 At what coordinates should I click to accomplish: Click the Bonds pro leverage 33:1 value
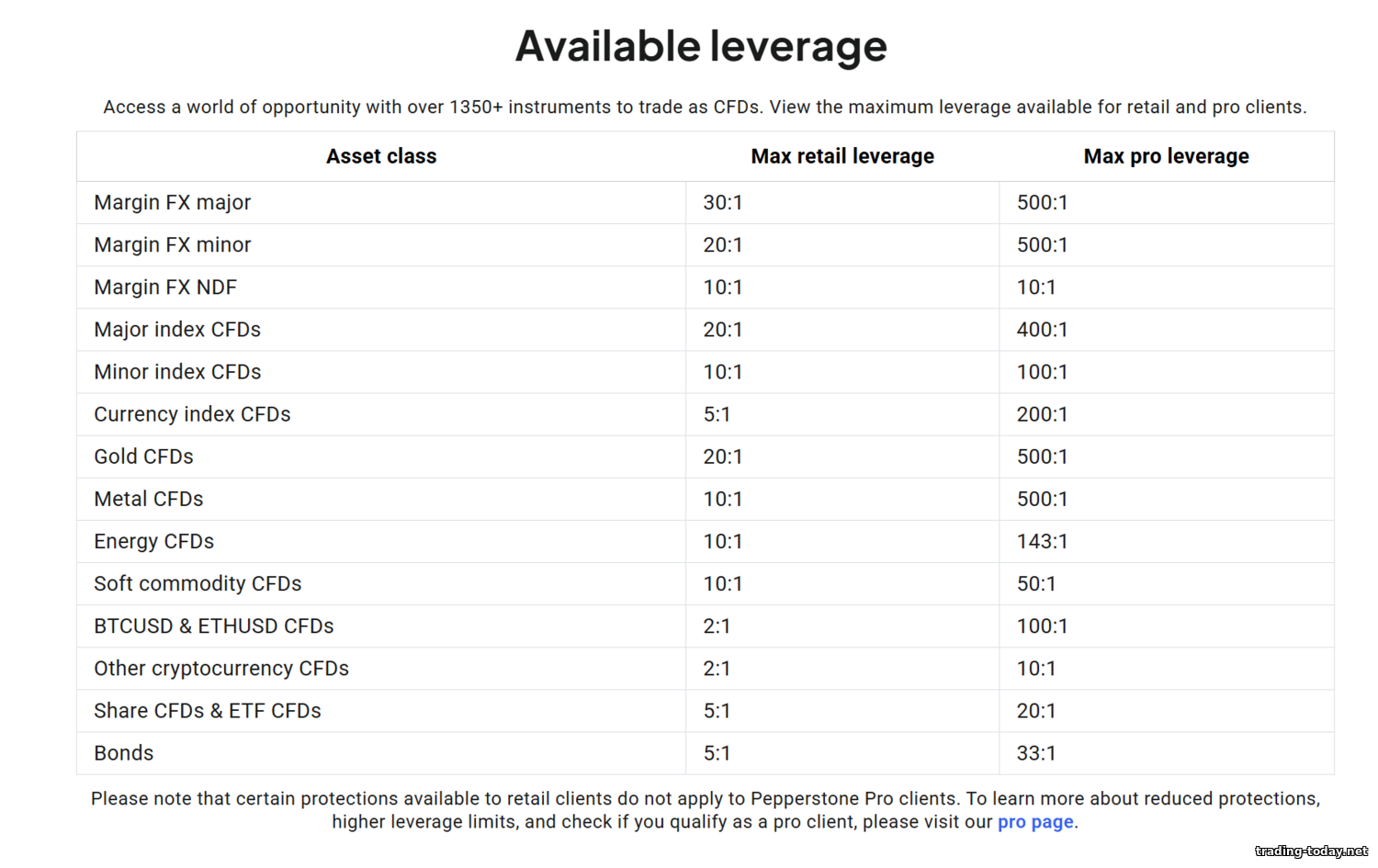click(1035, 753)
